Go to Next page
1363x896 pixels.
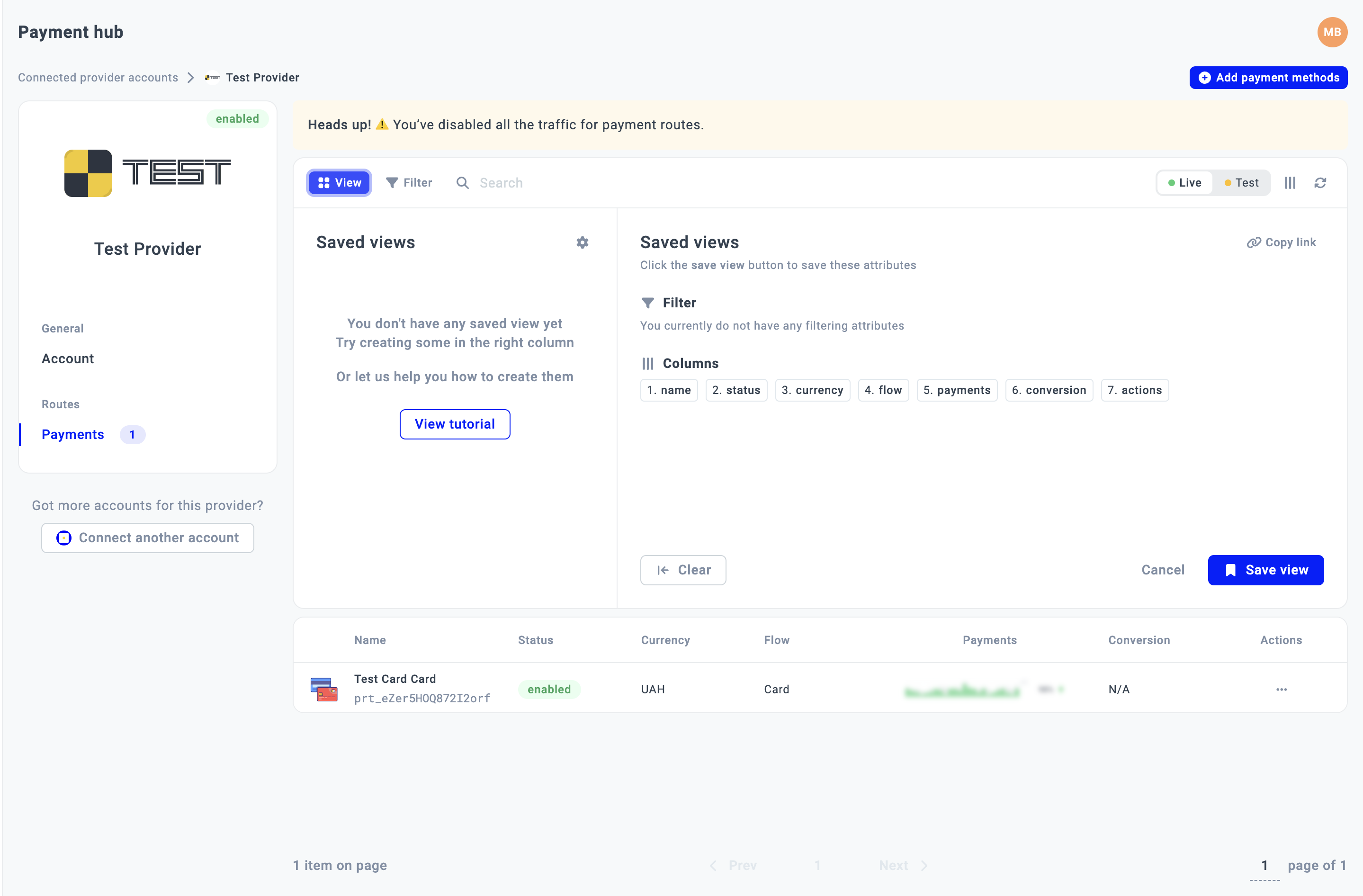click(902, 865)
